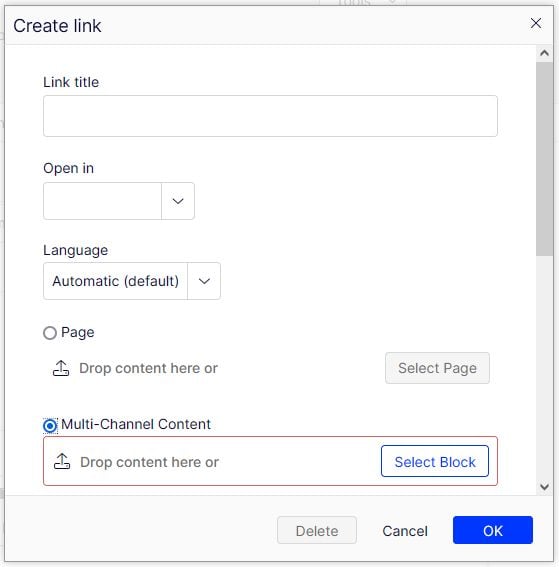Image resolution: width=559 pixels, height=567 pixels.
Task: Confirm with the OK button
Action: [x=492, y=530]
